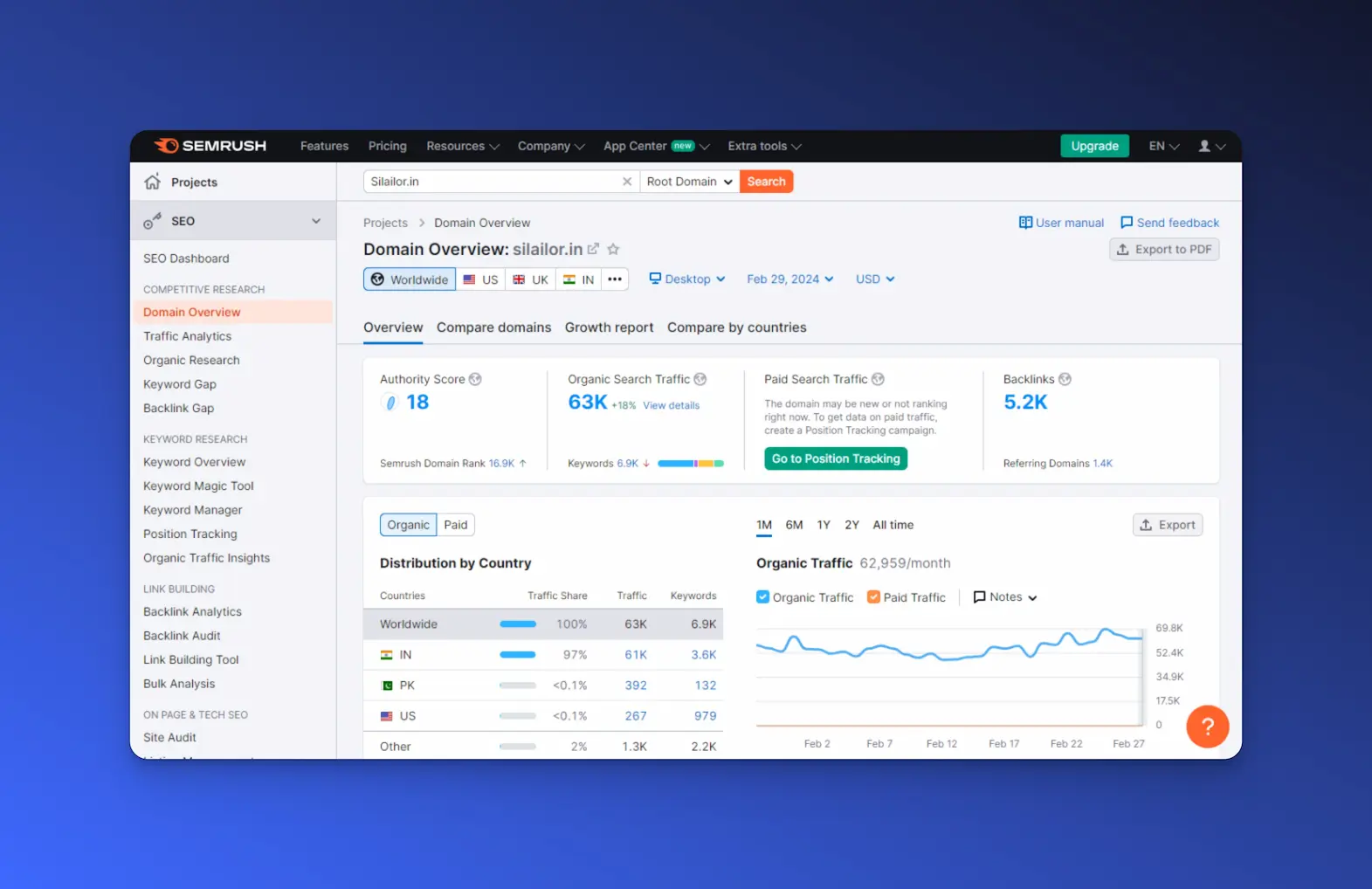Select US database flag button
The image size is (1372, 889).
click(x=480, y=279)
